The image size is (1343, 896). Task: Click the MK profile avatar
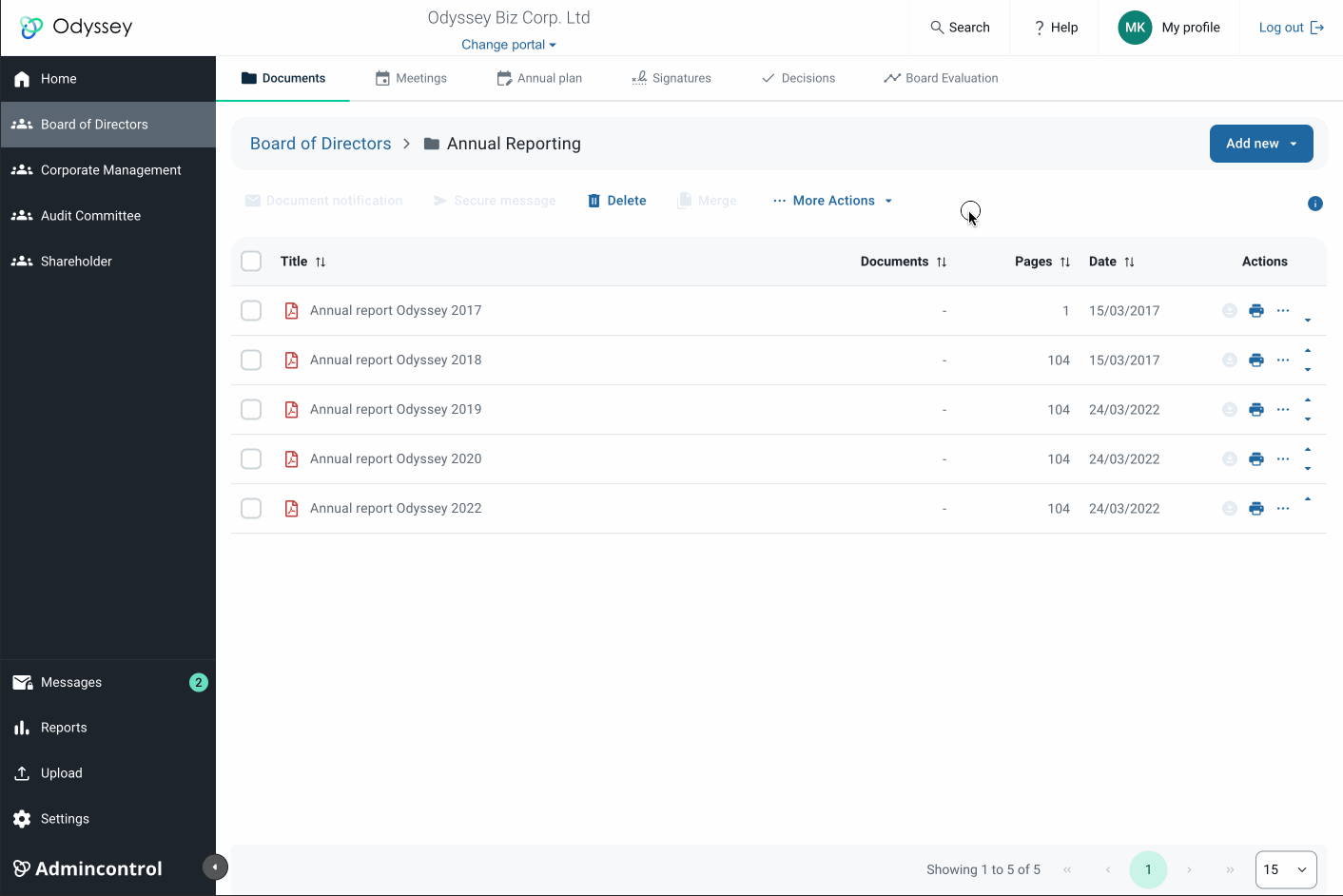[x=1135, y=28]
